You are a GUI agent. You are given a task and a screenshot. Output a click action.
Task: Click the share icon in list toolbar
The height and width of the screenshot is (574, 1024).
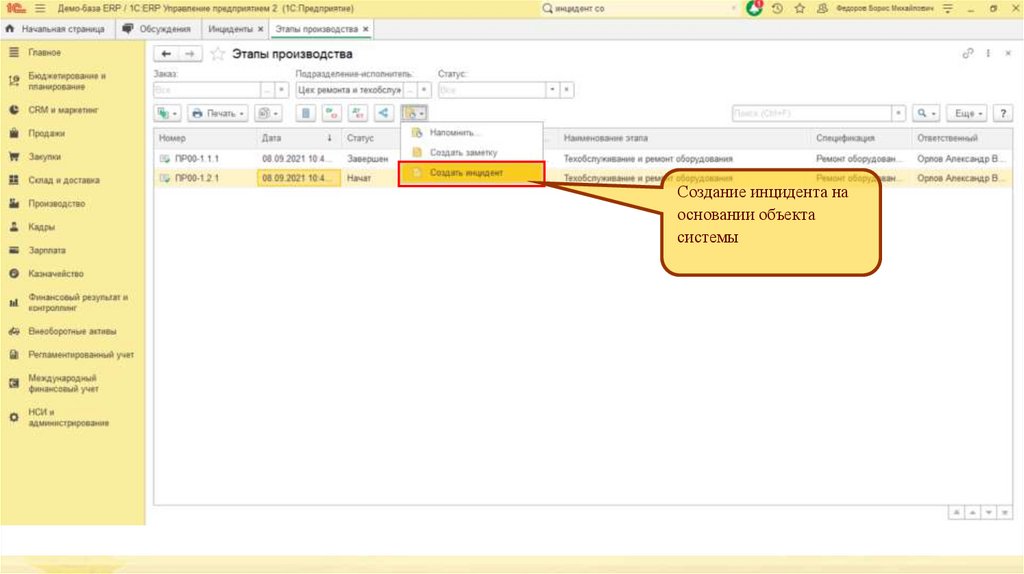coord(384,114)
